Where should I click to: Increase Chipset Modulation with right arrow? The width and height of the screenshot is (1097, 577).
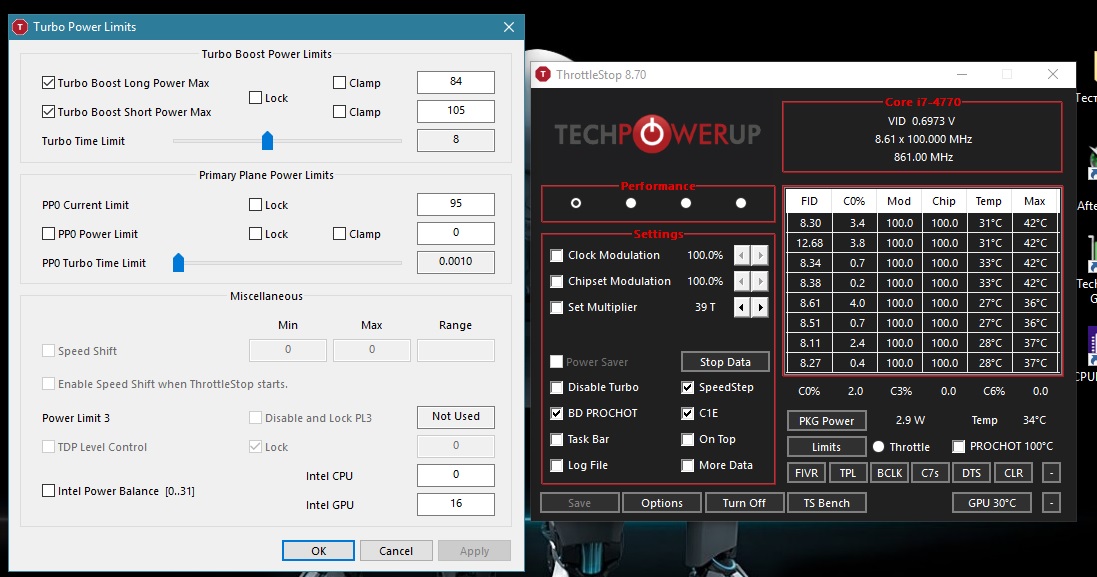[760, 281]
